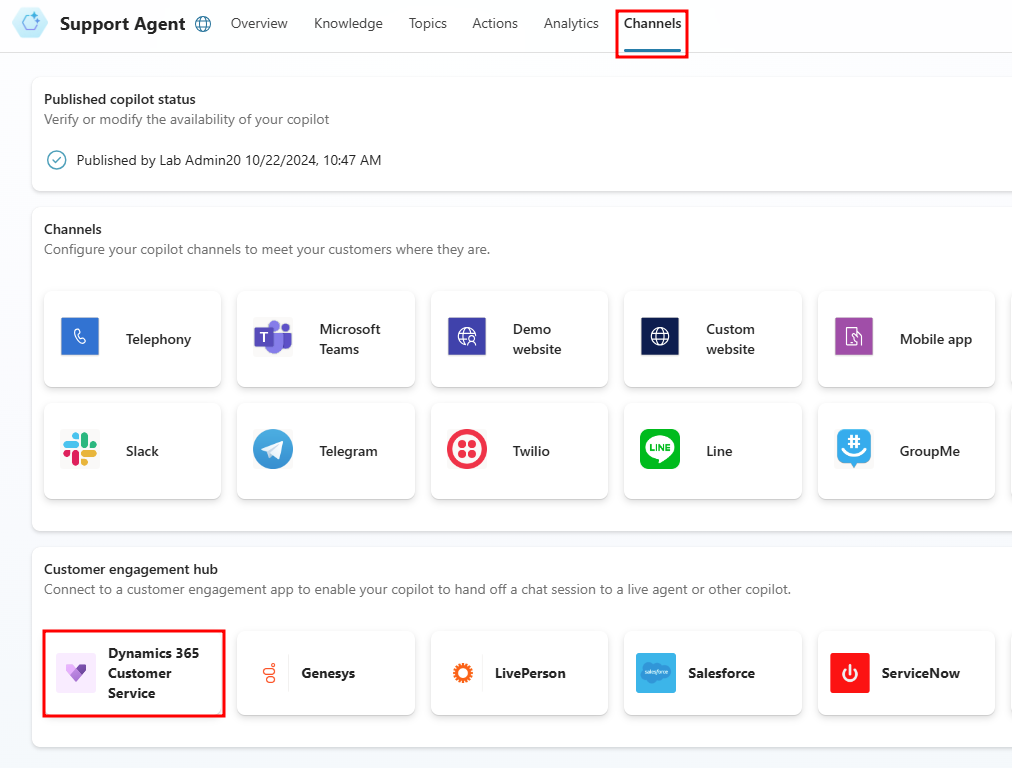
Task: Open Dynamics 365 Customer Service label
Action: 154,673
